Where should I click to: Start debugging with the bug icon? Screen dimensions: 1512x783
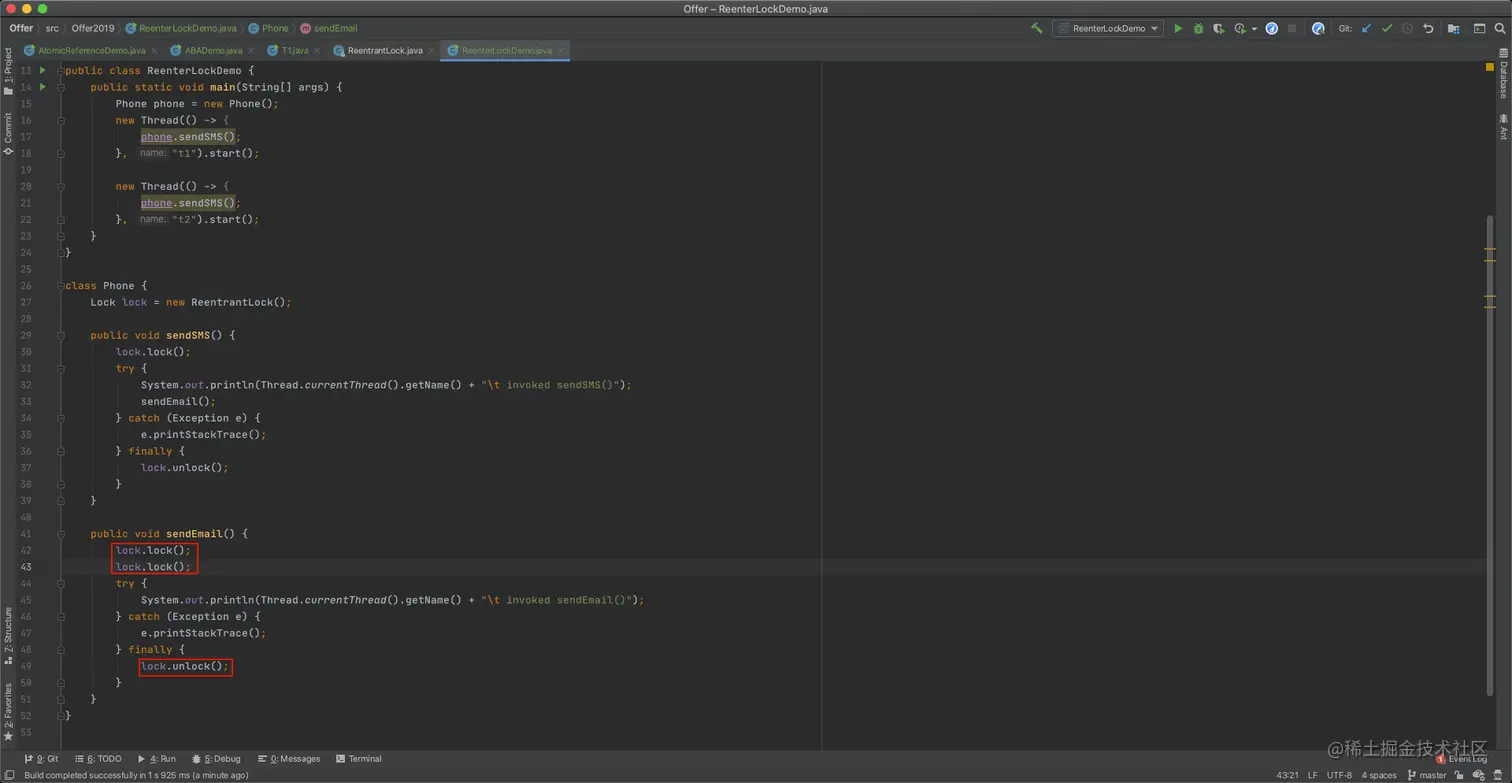coord(1198,29)
